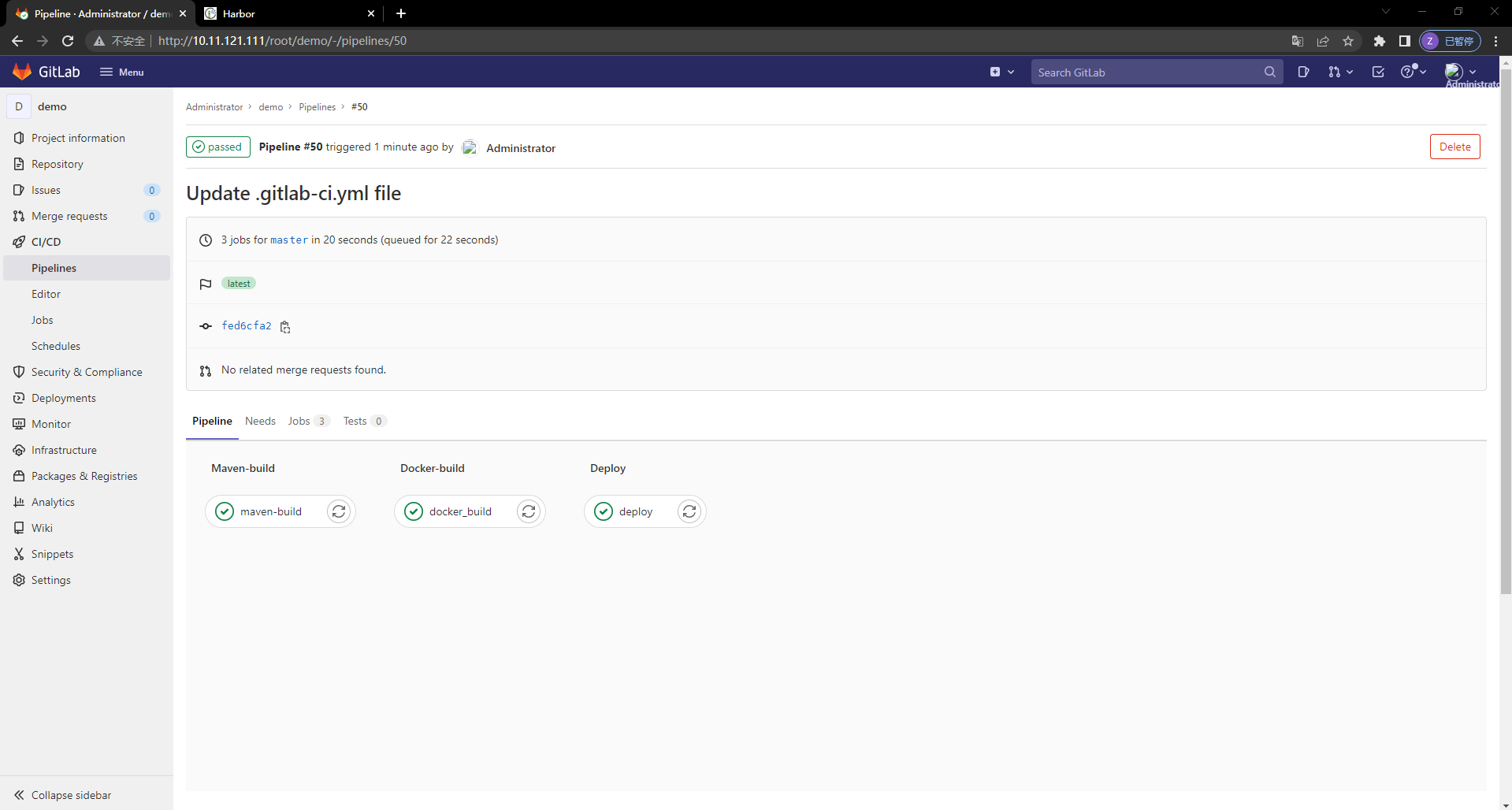Screen dimensions: 1512x810
Task: Switch to the Jobs tab
Action: point(308,421)
